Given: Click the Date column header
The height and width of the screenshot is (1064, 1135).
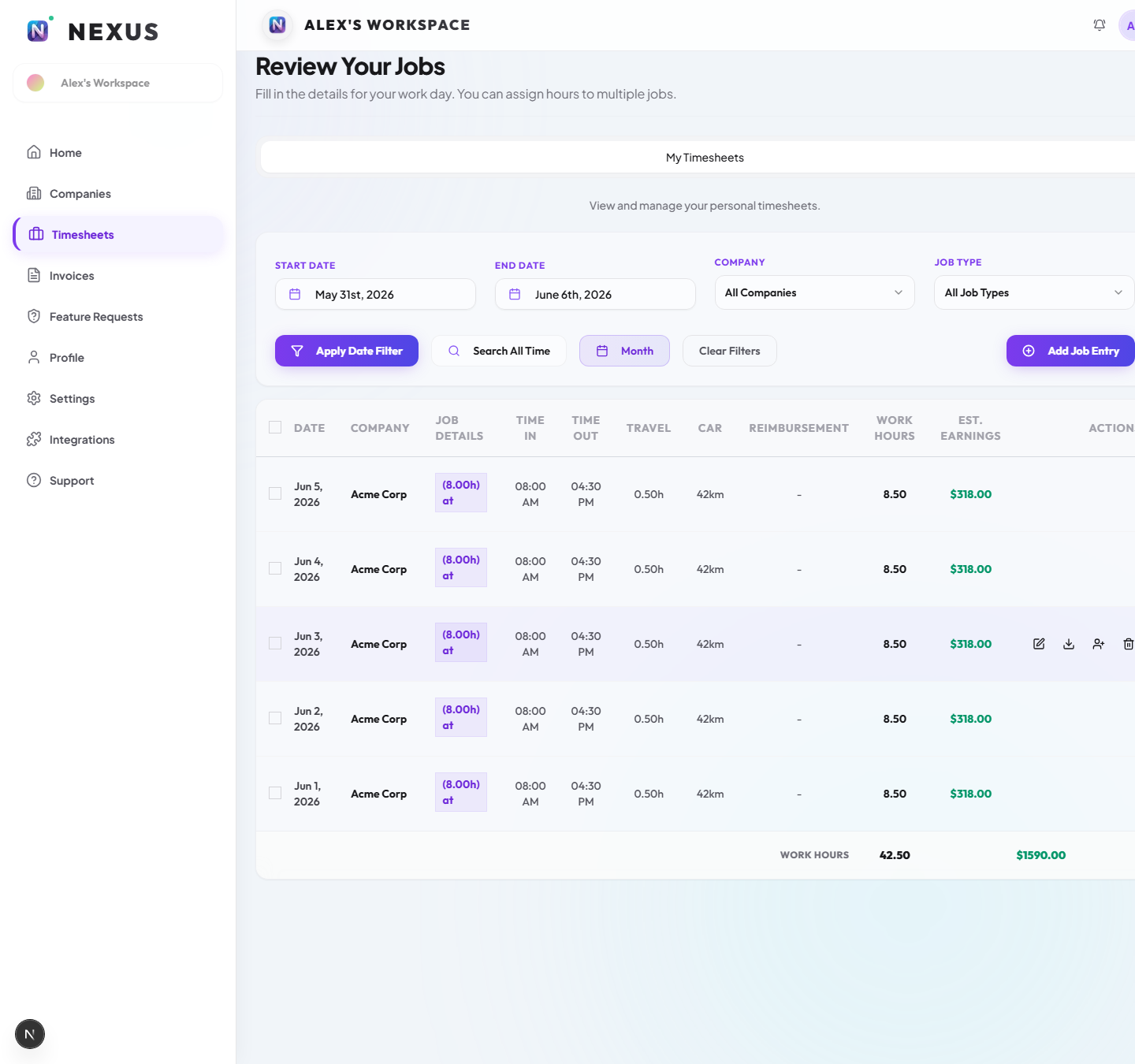Looking at the screenshot, I should pos(310,428).
